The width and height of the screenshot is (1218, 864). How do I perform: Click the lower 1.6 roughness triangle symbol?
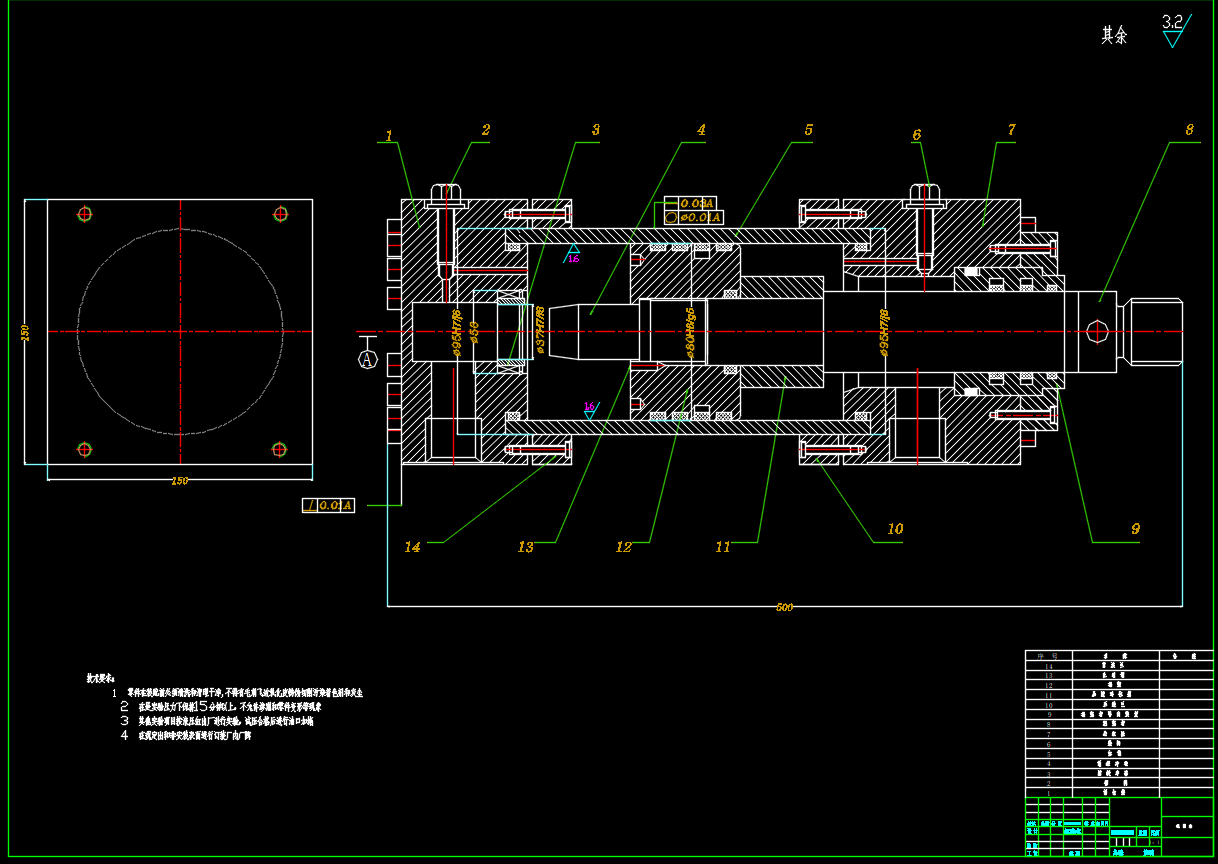[590, 409]
